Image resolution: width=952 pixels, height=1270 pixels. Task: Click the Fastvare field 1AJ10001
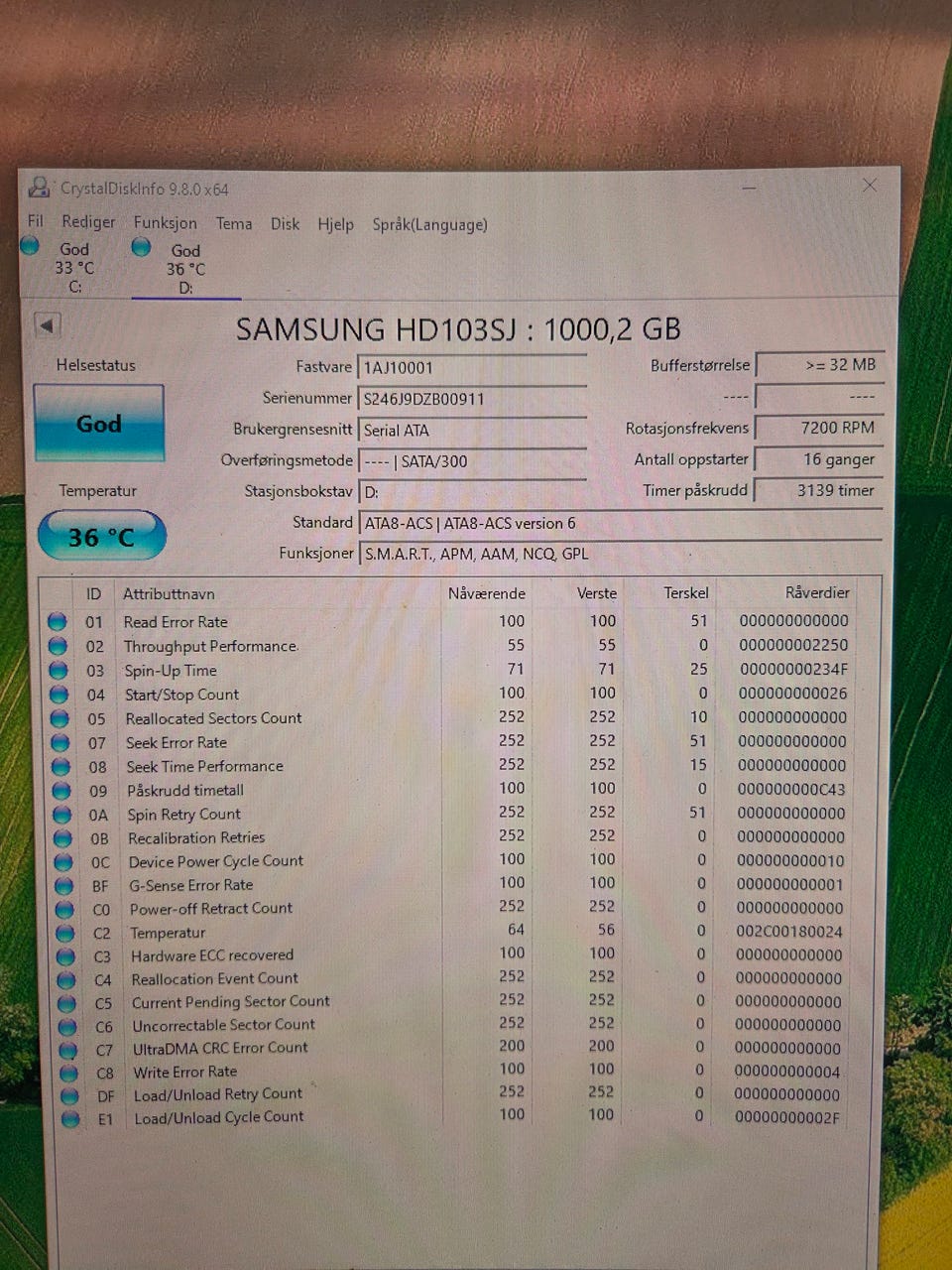pos(472,367)
